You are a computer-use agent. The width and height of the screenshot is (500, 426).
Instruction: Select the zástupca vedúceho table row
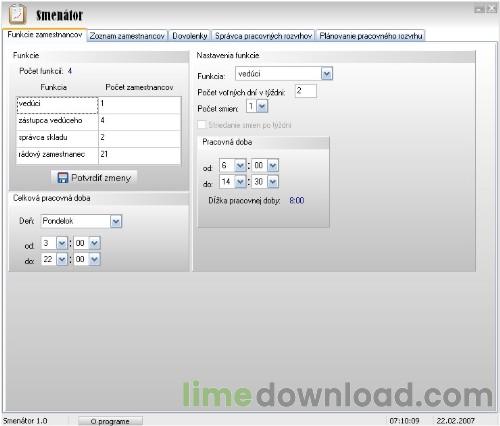pyautogui.click(x=99, y=122)
